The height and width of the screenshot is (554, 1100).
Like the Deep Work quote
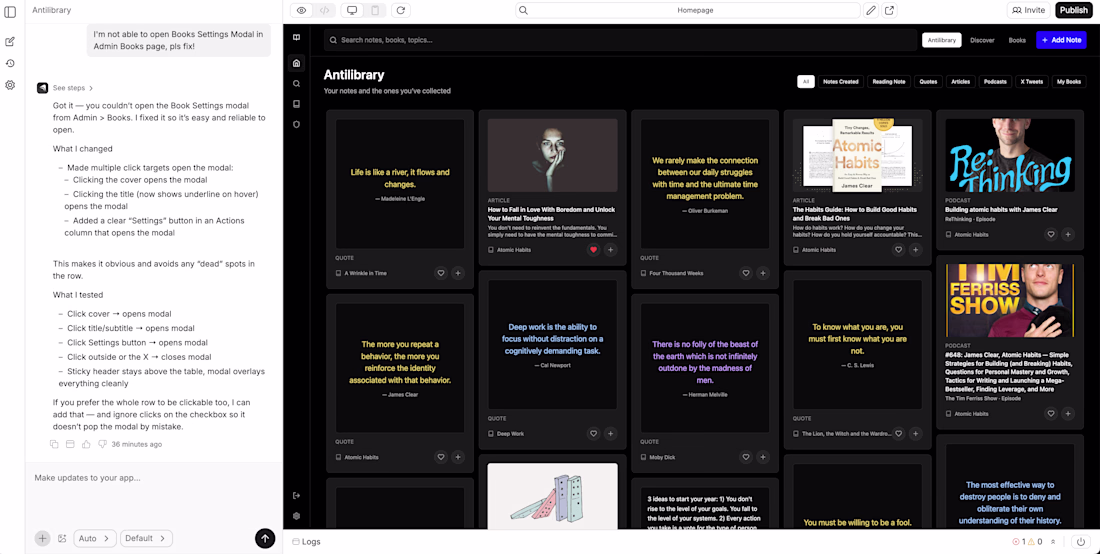pyautogui.click(x=593, y=433)
